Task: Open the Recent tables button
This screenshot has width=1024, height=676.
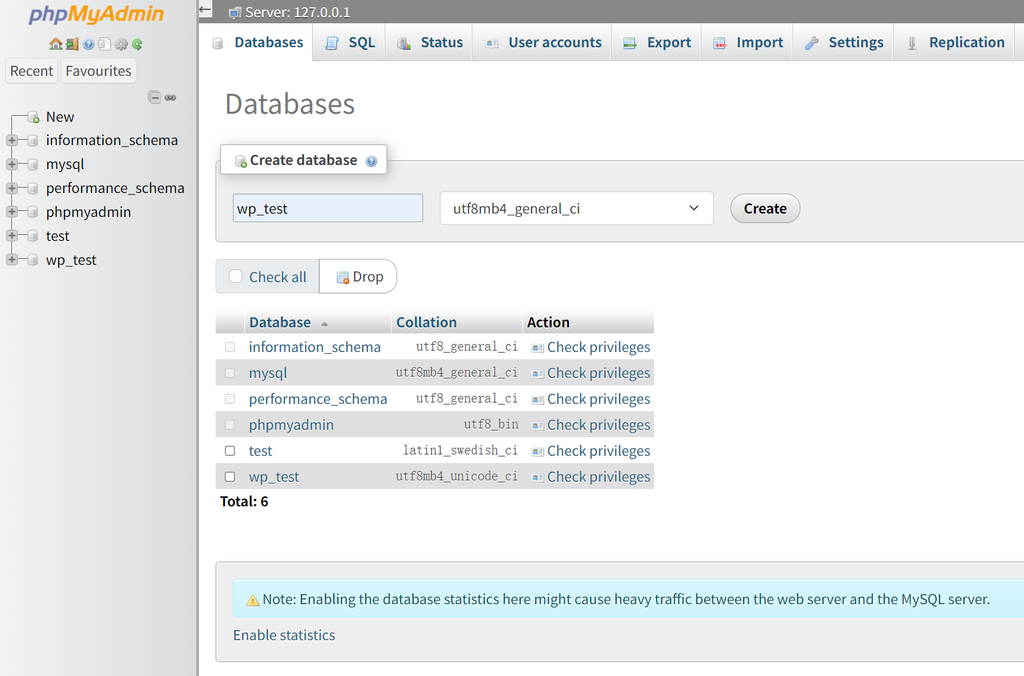Action: pyautogui.click(x=31, y=71)
